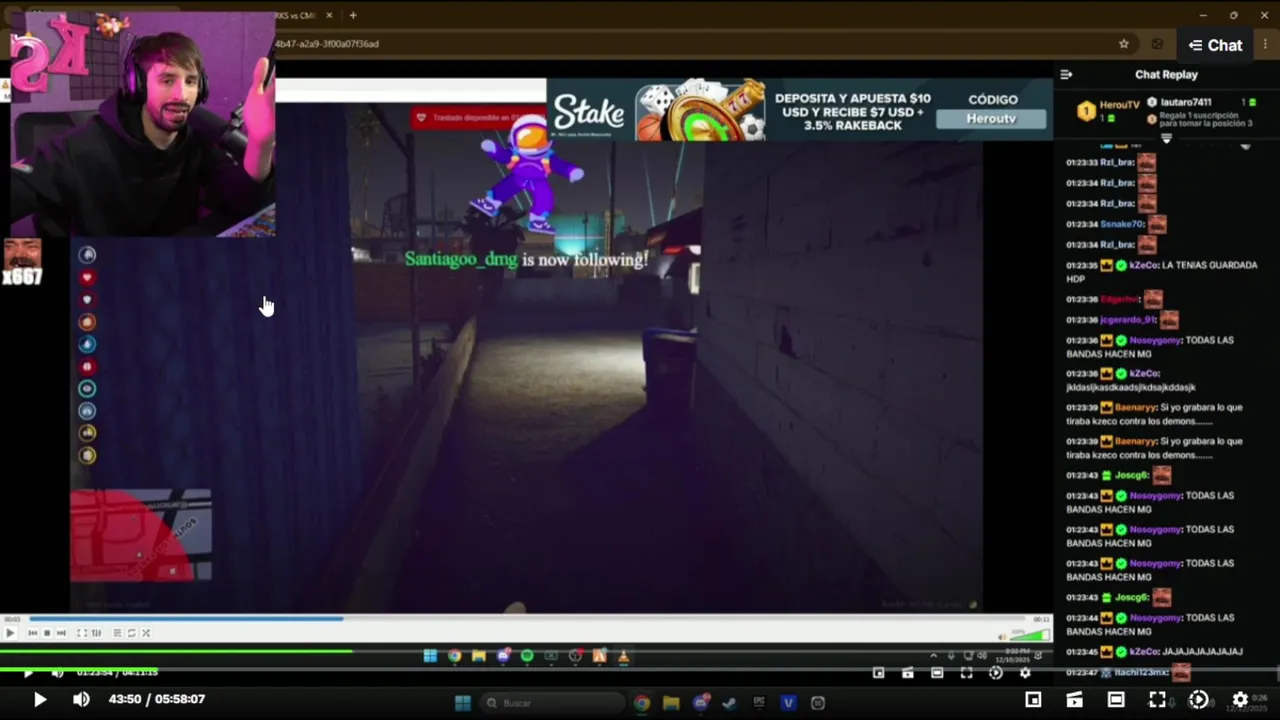Collapse Chat Replay panel arrow icon
Screen dimensions: 1280x720
pyautogui.click(x=1066, y=74)
